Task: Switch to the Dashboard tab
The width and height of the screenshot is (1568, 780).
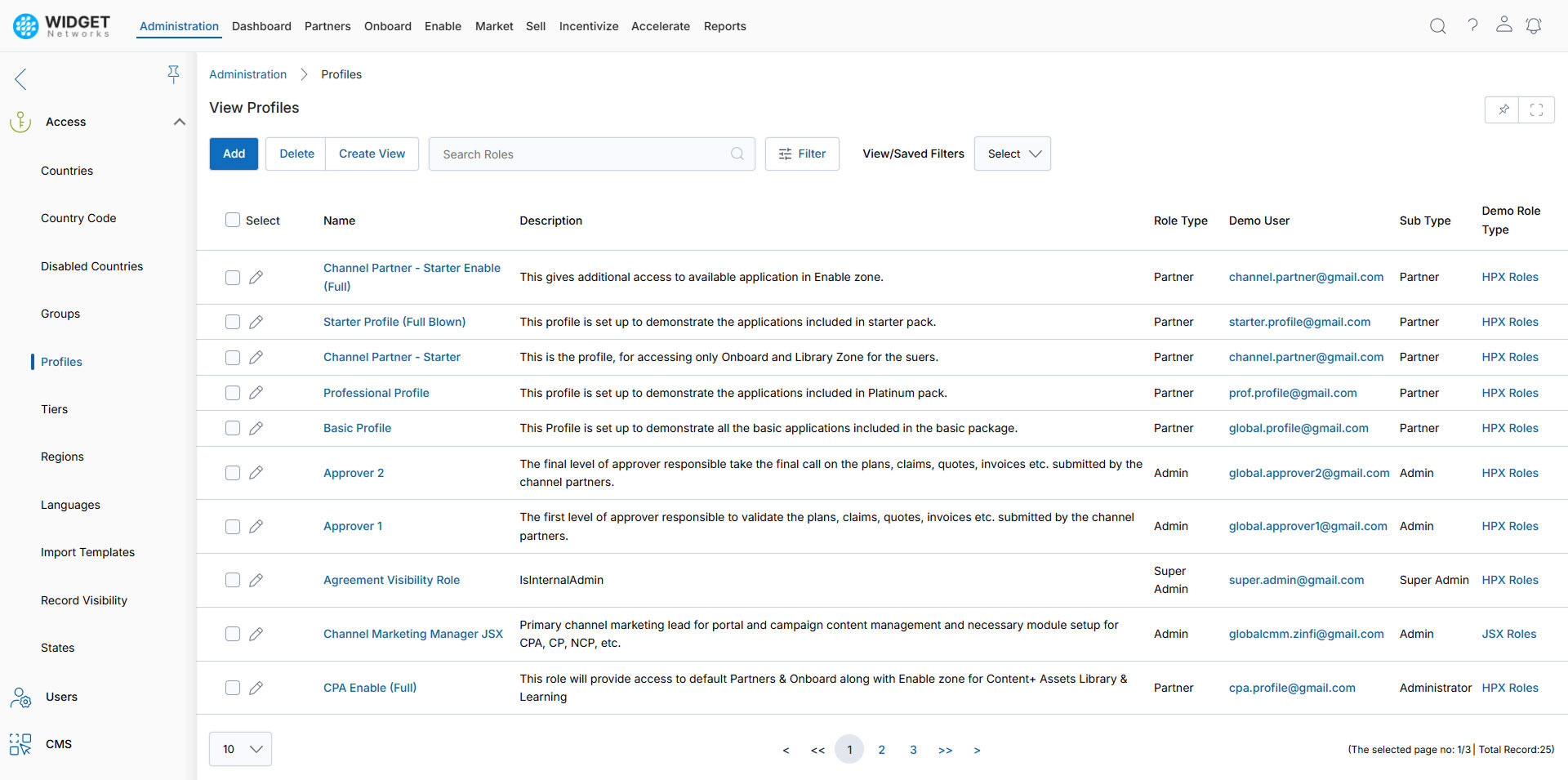Action: (x=261, y=26)
